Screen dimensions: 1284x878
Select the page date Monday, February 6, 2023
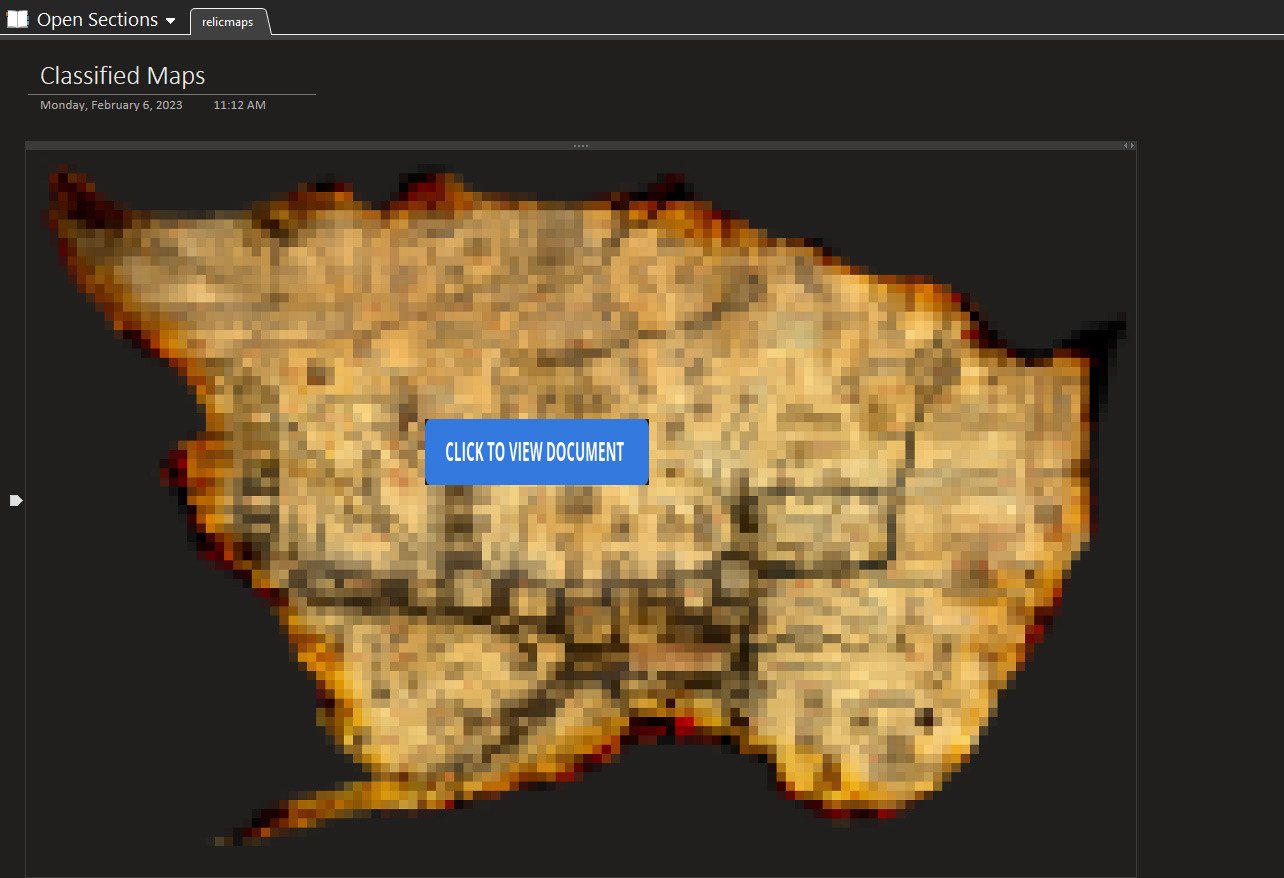click(111, 105)
